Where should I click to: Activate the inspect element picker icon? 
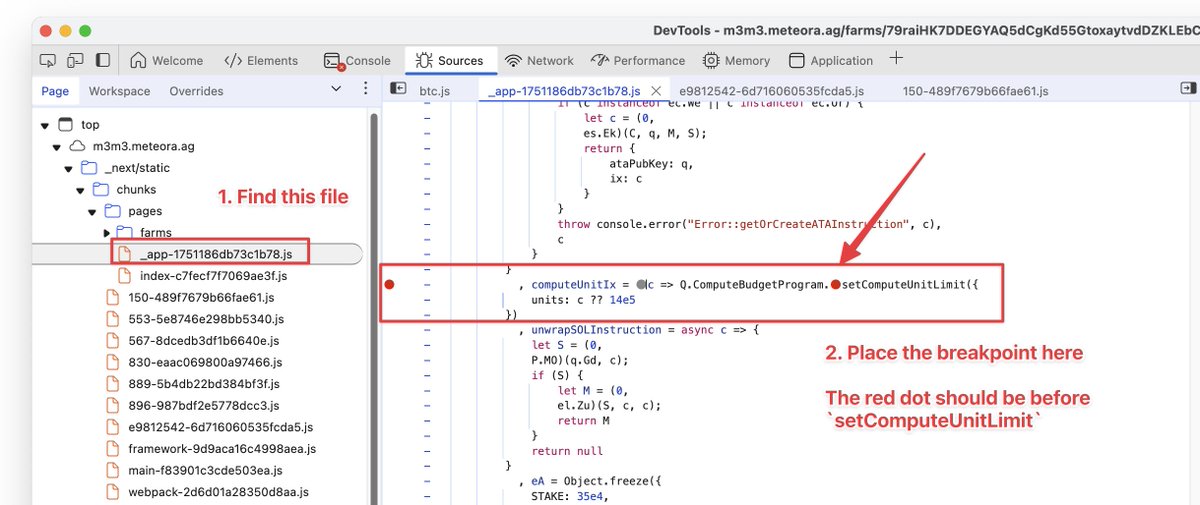click(x=48, y=60)
